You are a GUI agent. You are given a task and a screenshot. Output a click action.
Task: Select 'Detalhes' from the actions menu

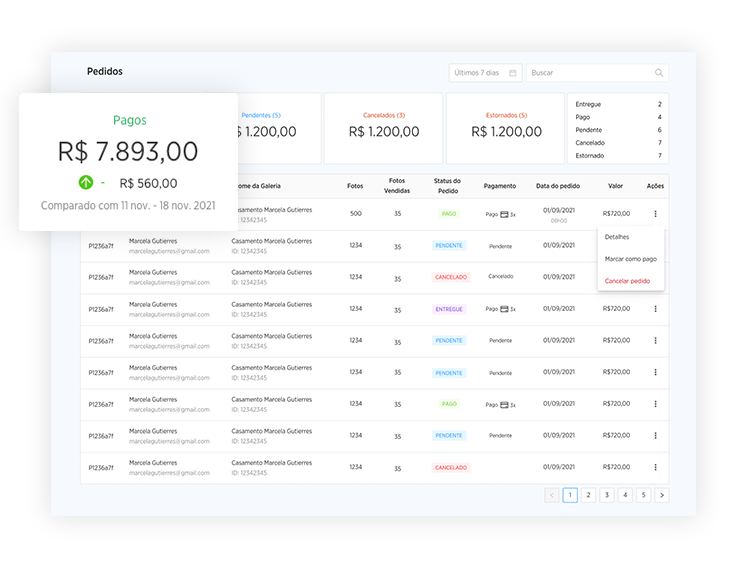pyautogui.click(x=617, y=237)
